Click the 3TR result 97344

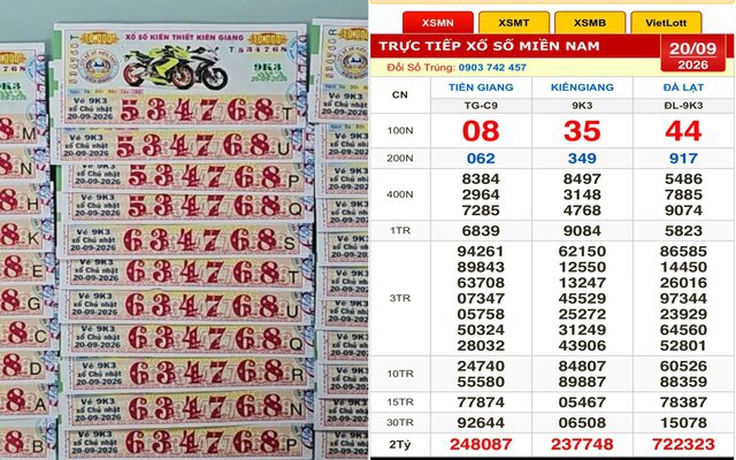(x=683, y=299)
